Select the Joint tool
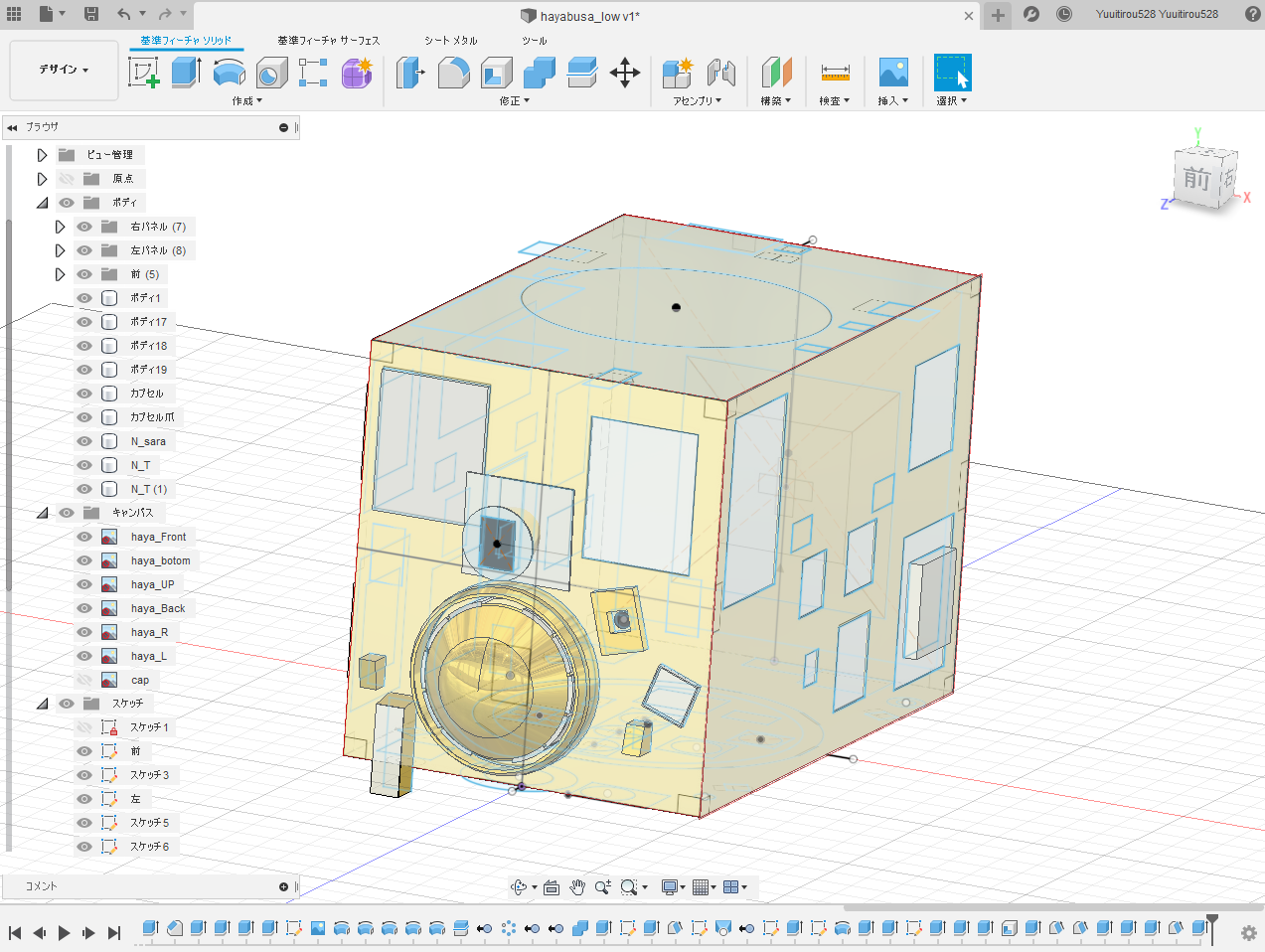The width and height of the screenshot is (1265, 952). [x=721, y=73]
